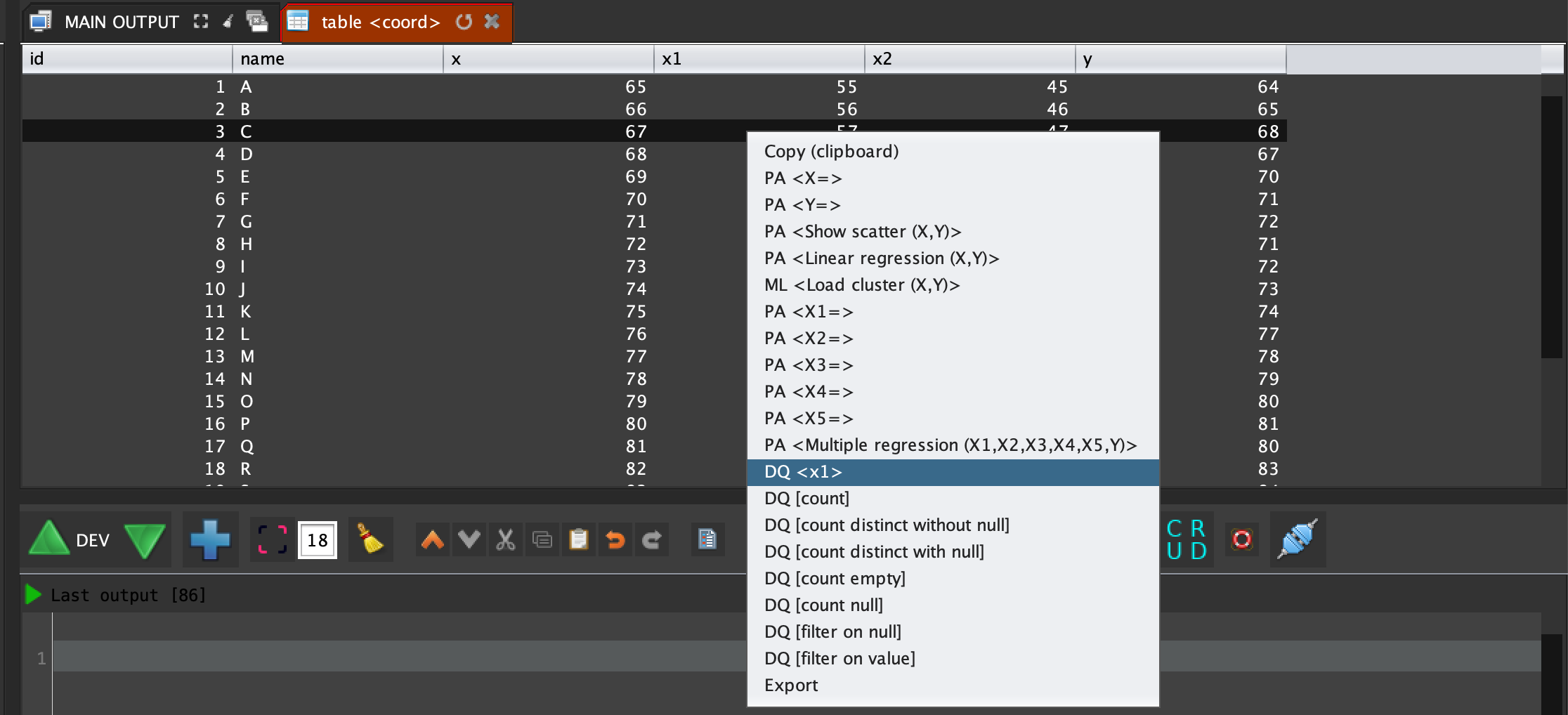
Task: Switch to the MAIN OUTPUT tab
Action: click(x=121, y=22)
